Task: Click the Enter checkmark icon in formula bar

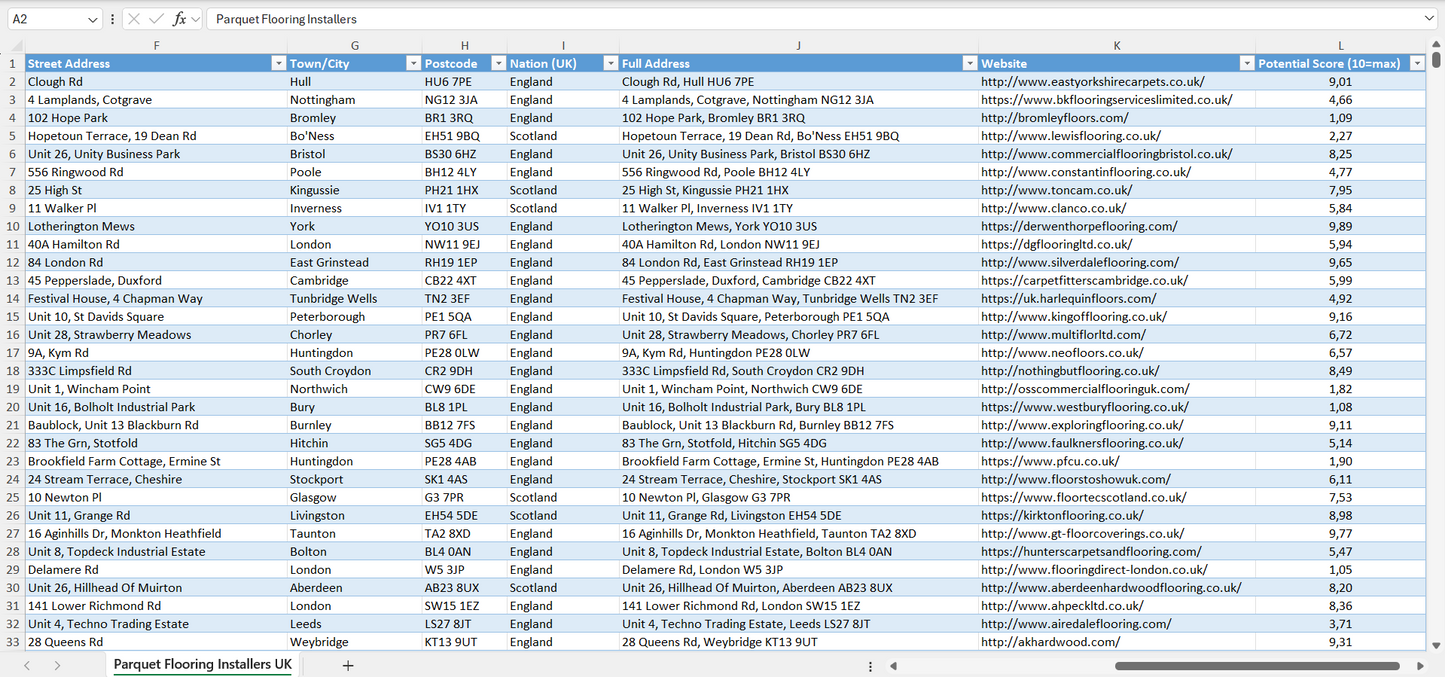Action: (x=156, y=19)
